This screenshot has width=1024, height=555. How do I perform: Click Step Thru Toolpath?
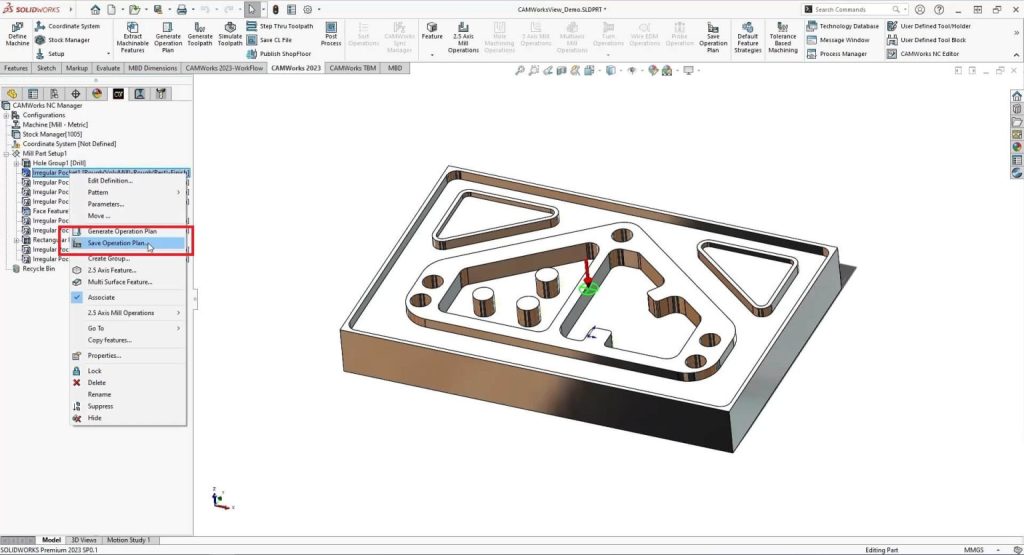pyautogui.click(x=280, y=26)
